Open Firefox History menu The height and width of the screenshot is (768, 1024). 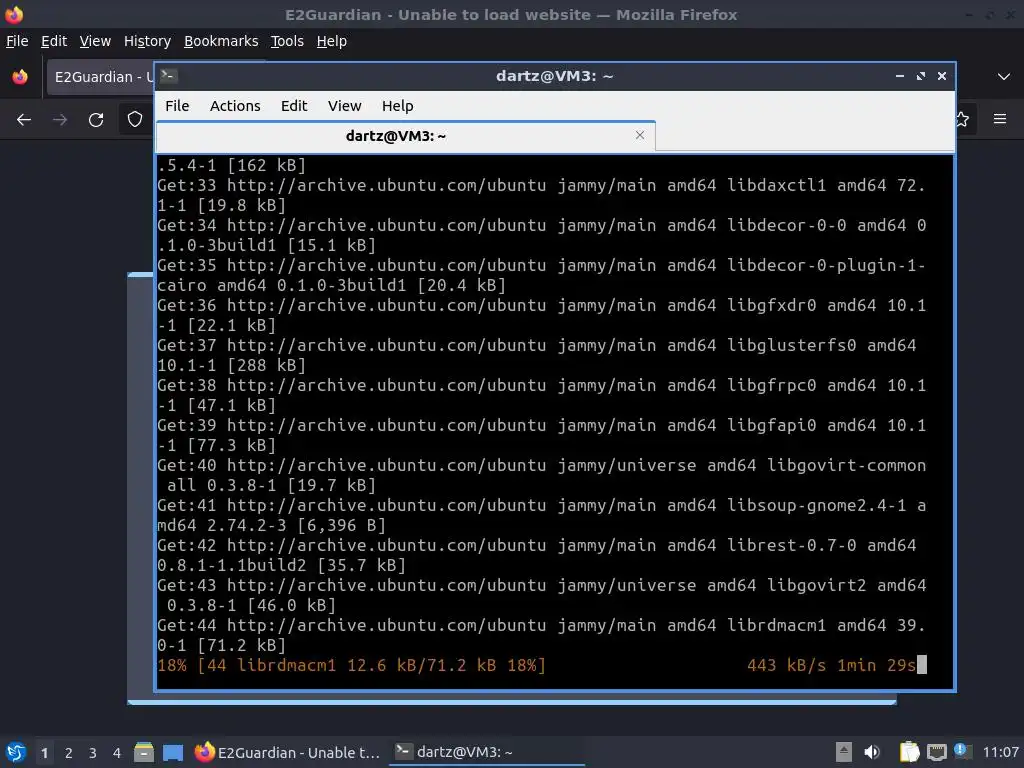147,41
